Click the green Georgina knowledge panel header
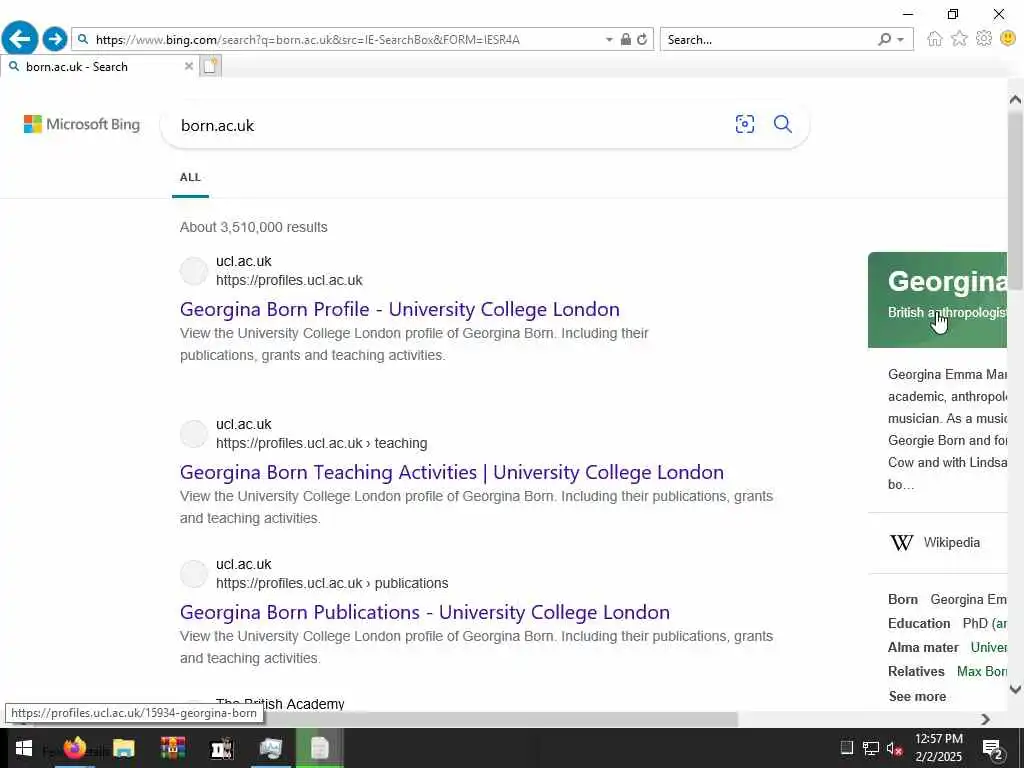The image size is (1024, 768). point(937,300)
